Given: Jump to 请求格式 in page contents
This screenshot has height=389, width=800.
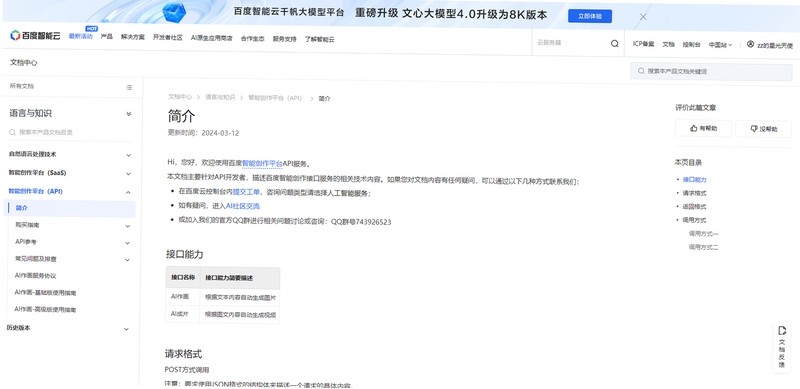Looking at the screenshot, I should tap(694, 193).
